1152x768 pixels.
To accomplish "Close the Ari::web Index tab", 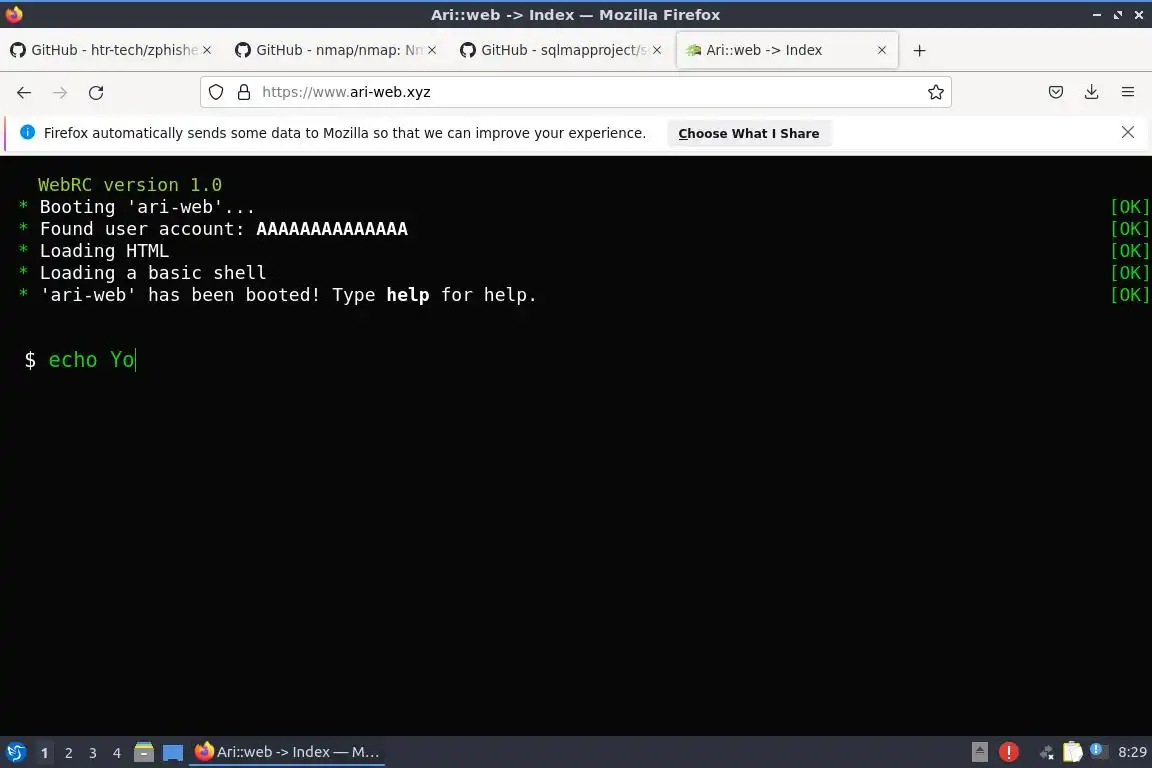I will click(882, 50).
